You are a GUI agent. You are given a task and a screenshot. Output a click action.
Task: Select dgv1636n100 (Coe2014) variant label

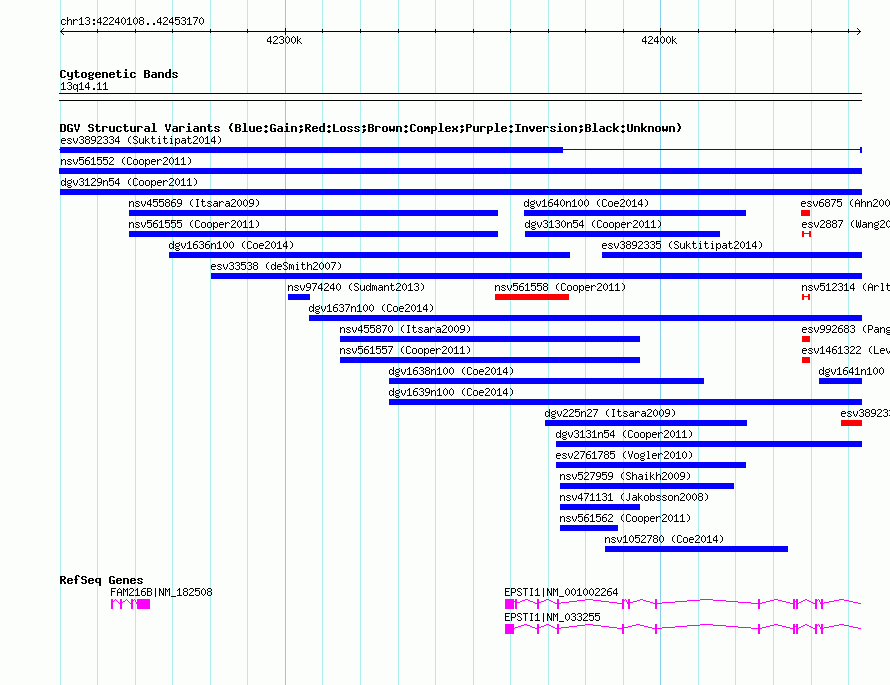231,245
